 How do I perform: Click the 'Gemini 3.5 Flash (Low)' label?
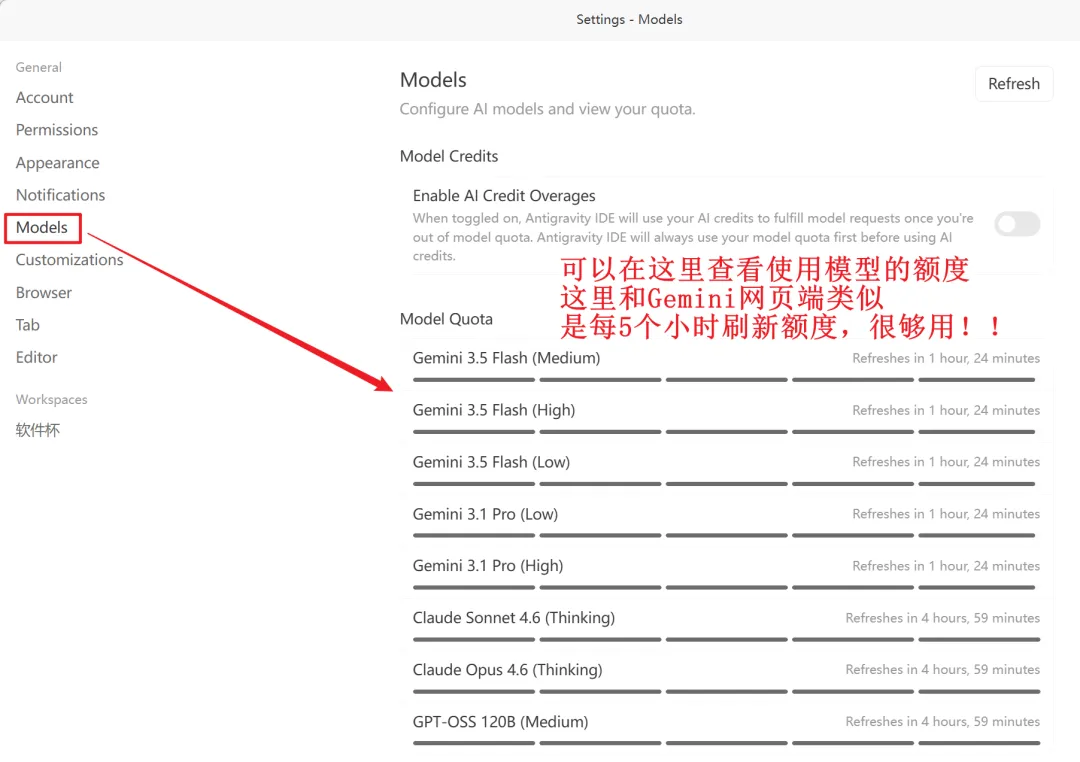pyautogui.click(x=491, y=462)
